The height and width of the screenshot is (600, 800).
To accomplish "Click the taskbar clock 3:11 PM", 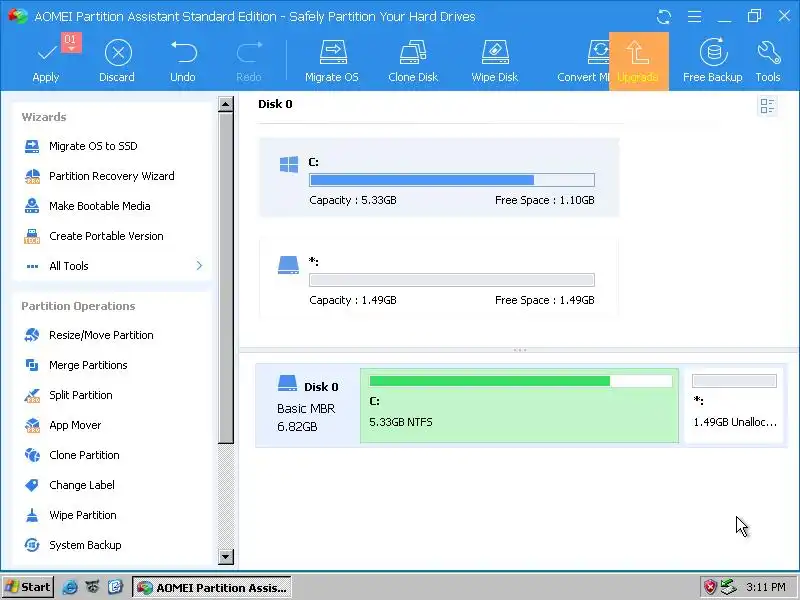I will coord(766,587).
